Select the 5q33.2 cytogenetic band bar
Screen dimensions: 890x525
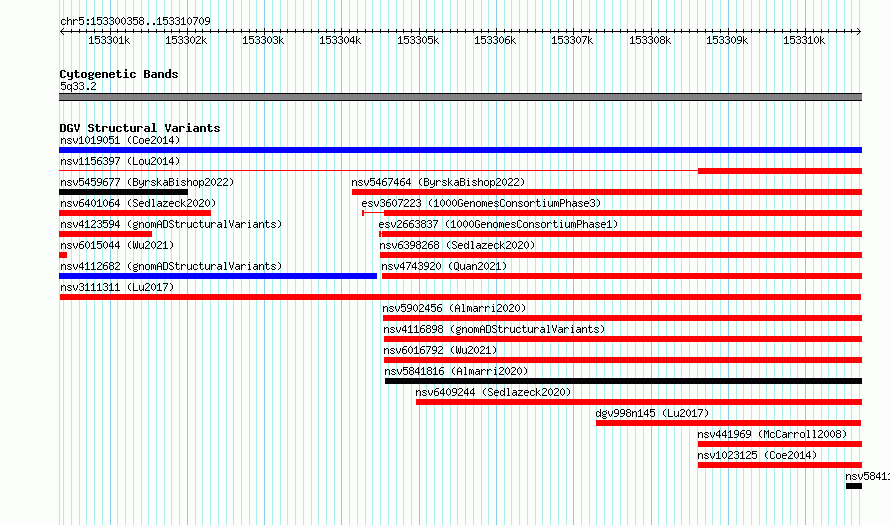[460, 97]
